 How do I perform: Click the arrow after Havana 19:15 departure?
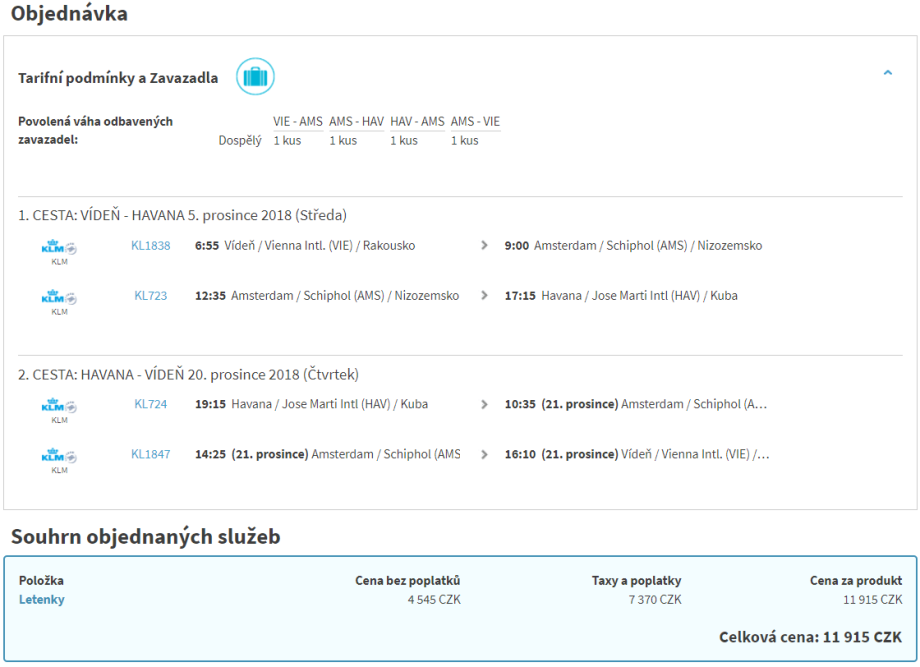[485, 405]
